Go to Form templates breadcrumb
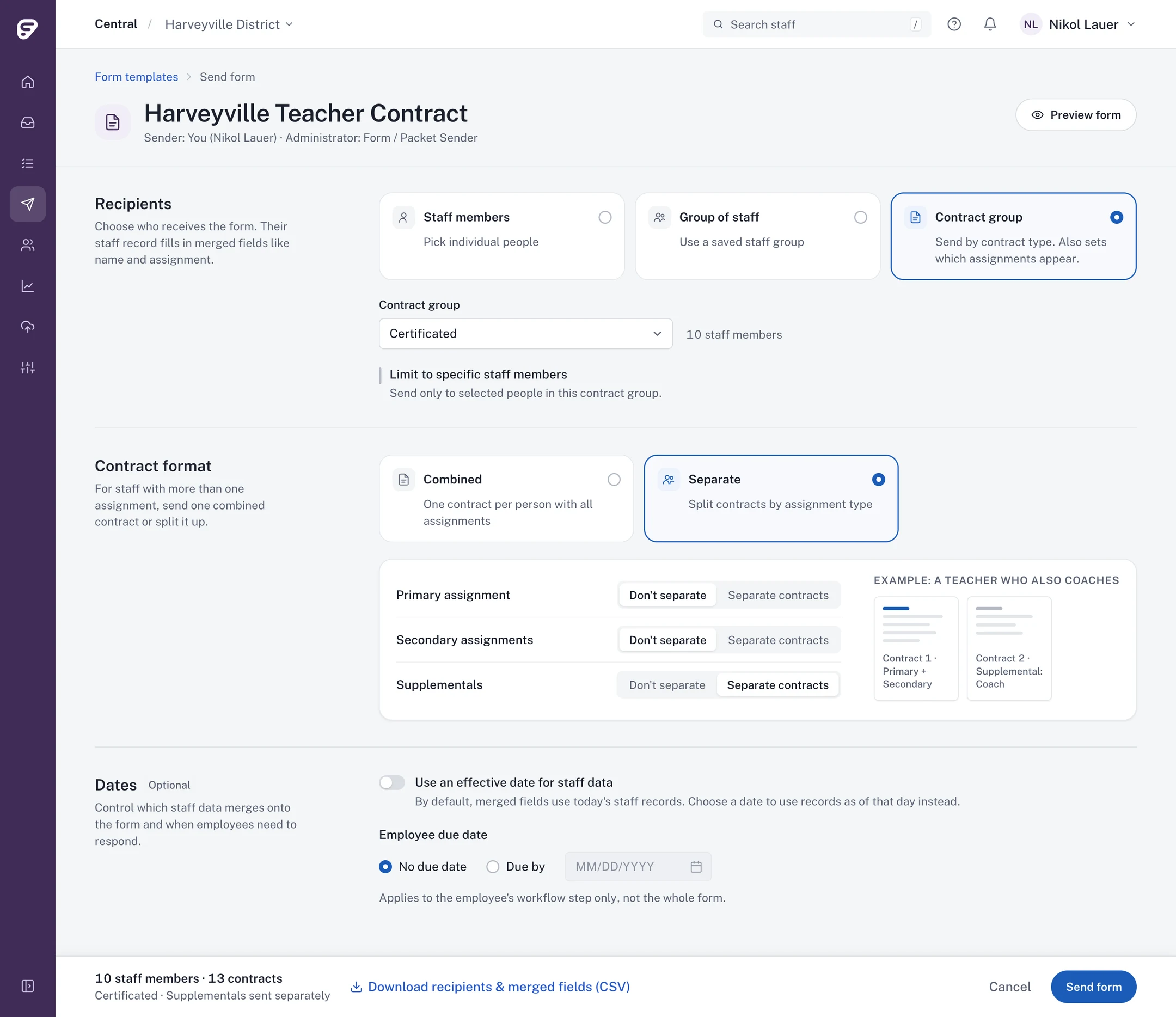1176x1017 pixels. 136,77
